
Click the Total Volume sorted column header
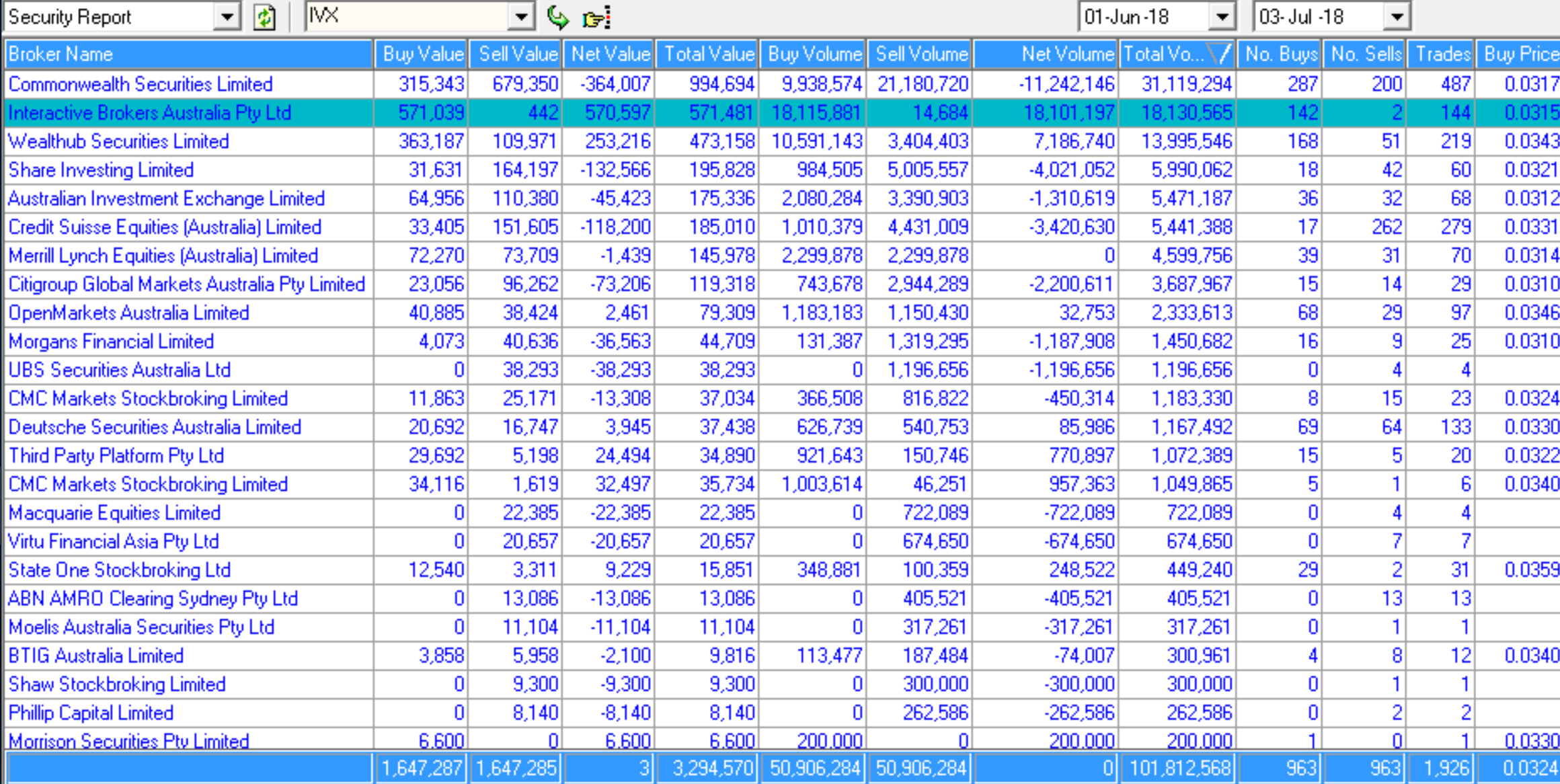click(1177, 54)
